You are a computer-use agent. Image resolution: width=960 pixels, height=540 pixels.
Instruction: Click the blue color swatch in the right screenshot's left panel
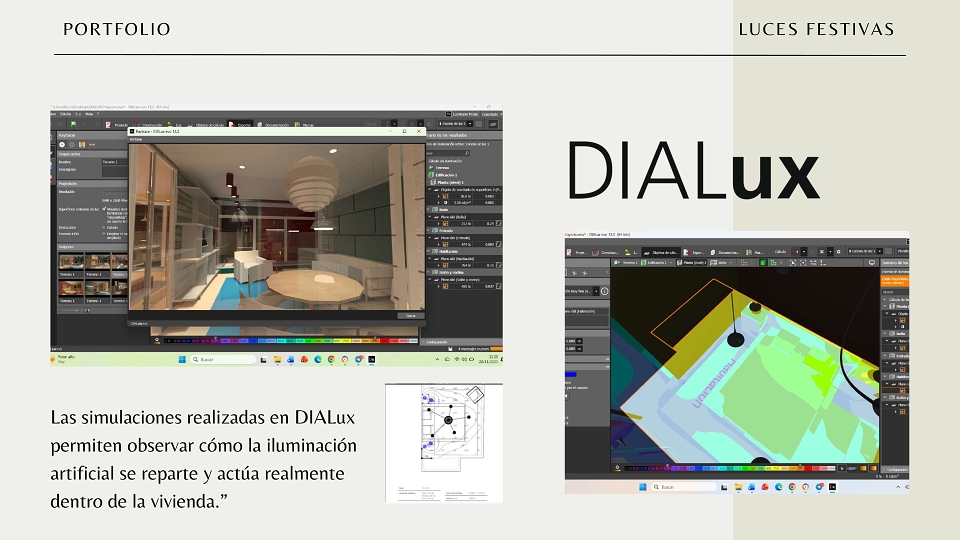tap(571, 374)
